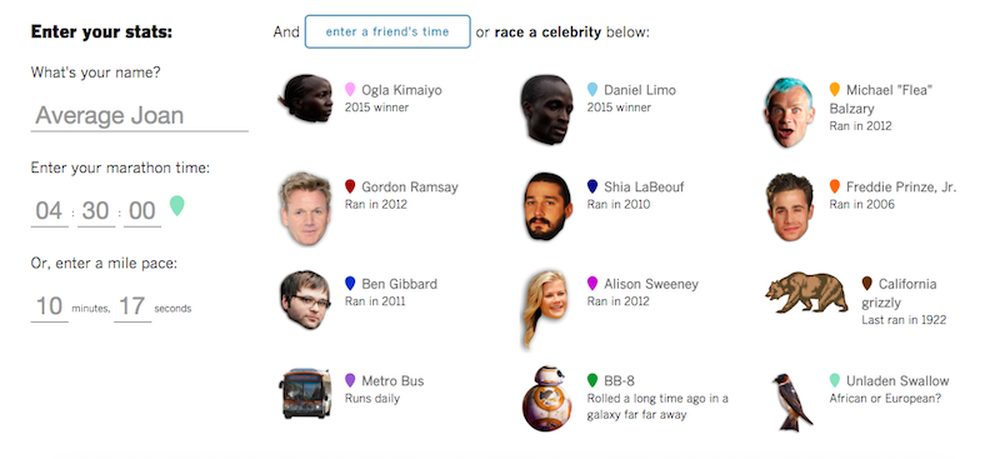Select Alison Sweeney's name
Viewport: 1000px width, 459px height.
click(651, 284)
